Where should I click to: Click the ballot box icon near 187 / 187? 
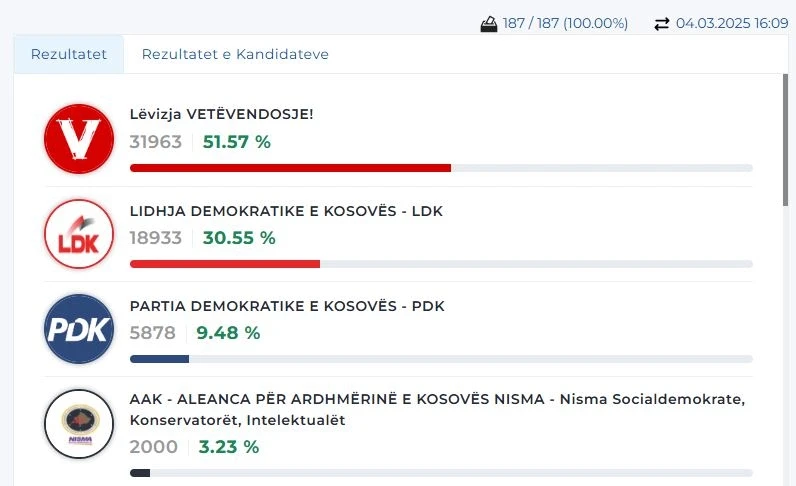point(488,24)
